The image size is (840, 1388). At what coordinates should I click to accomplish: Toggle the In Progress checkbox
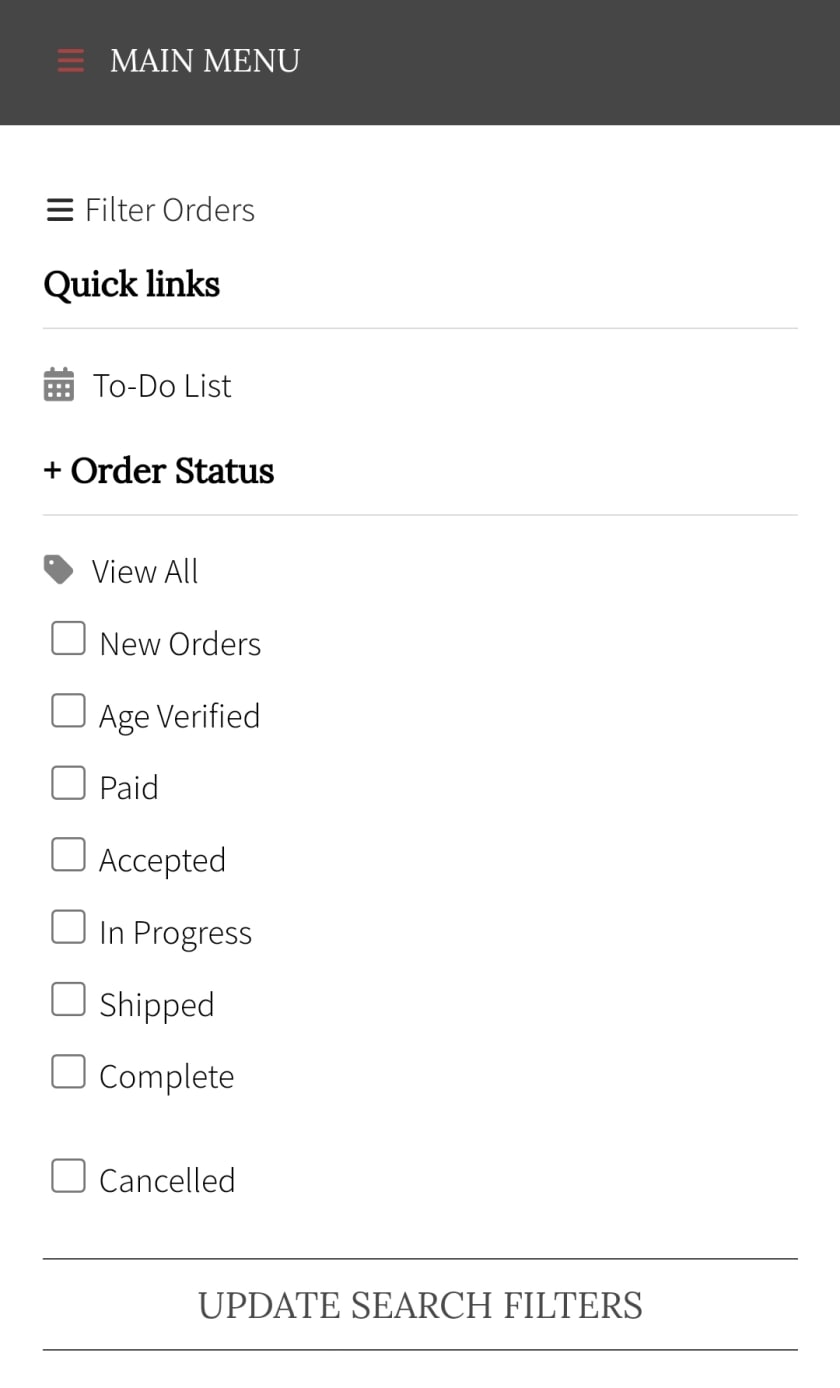[68, 926]
